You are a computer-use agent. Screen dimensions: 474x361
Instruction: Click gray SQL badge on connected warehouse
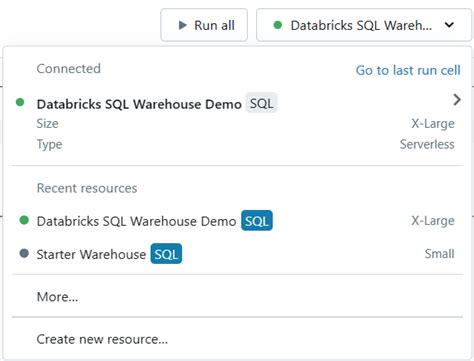coord(261,103)
